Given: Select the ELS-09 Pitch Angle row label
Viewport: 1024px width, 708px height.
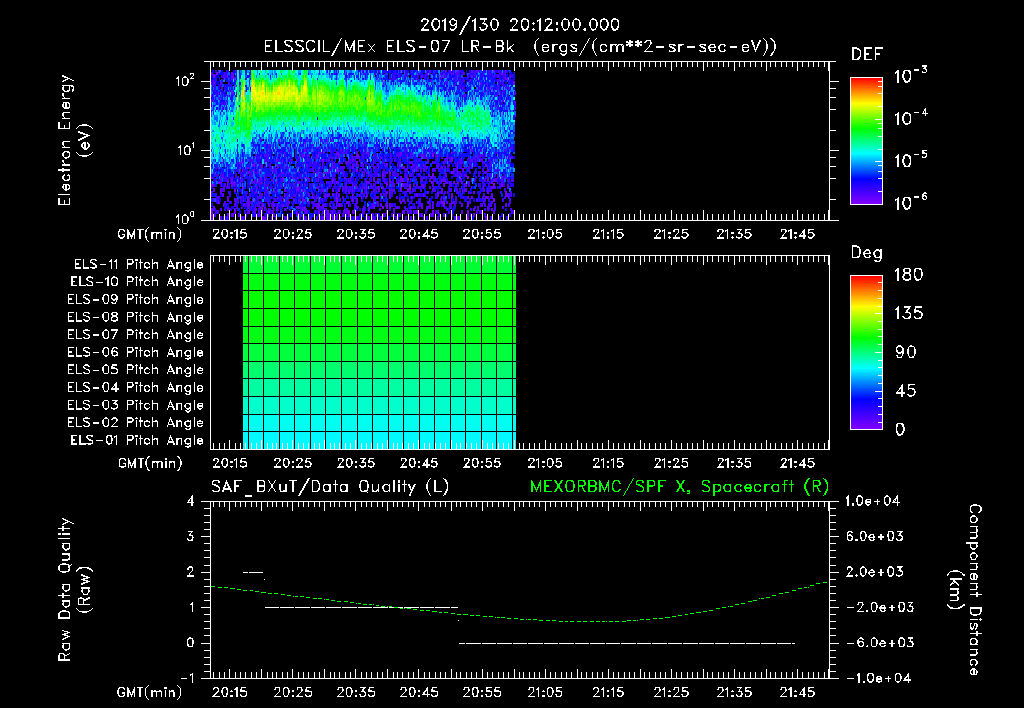Looking at the screenshot, I should point(136,300).
